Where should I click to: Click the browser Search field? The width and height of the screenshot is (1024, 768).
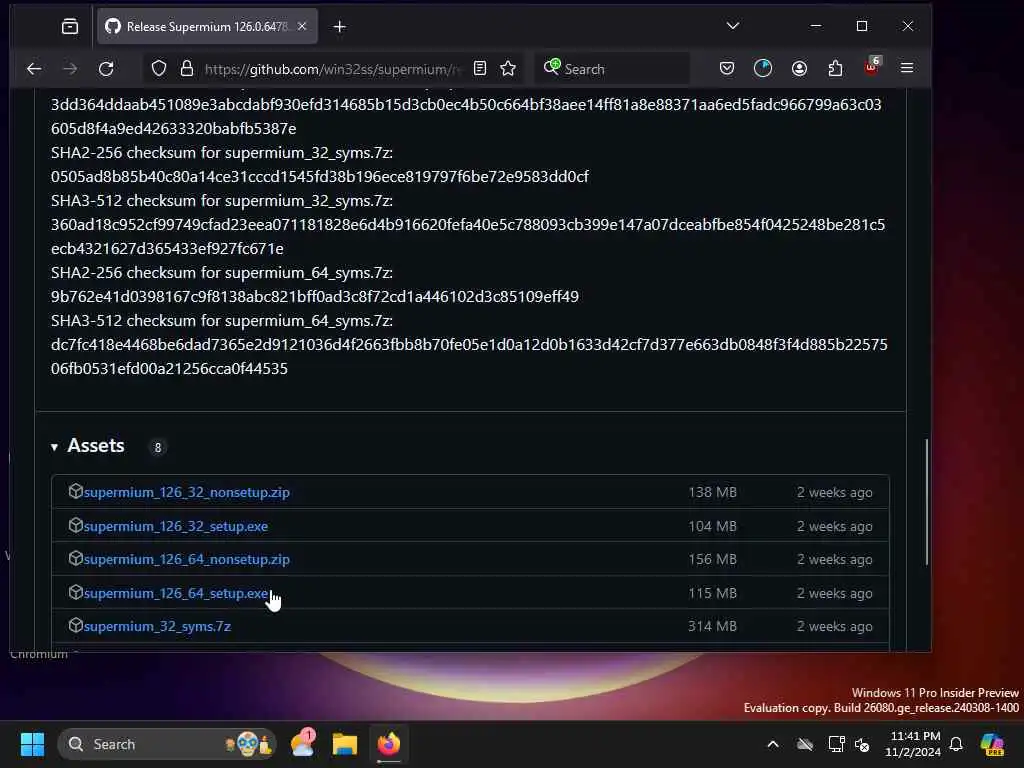tap(614, 69)
